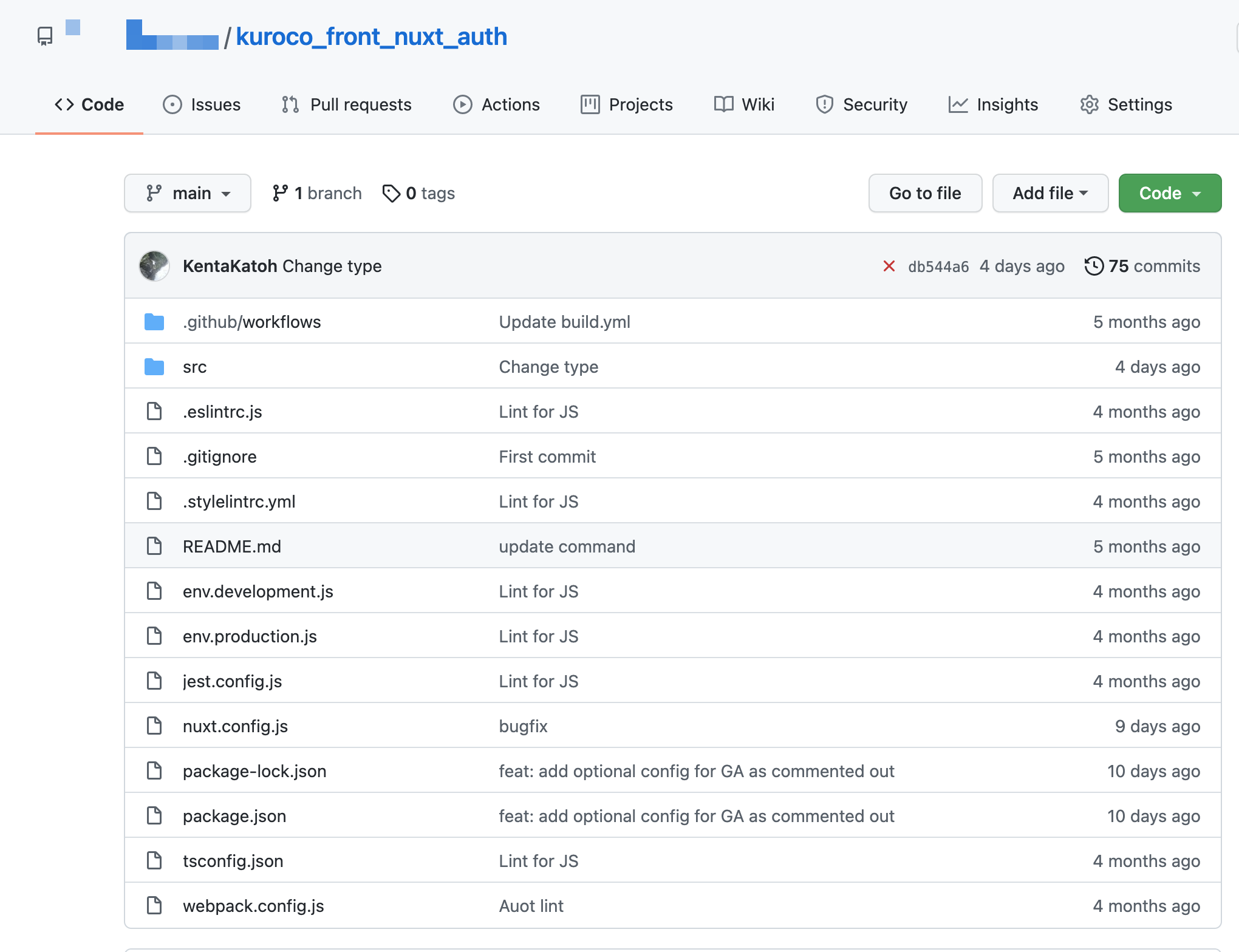1239x952 pixels.
Task: Expand the green Code dropdown
Action: coord(1169,192)
